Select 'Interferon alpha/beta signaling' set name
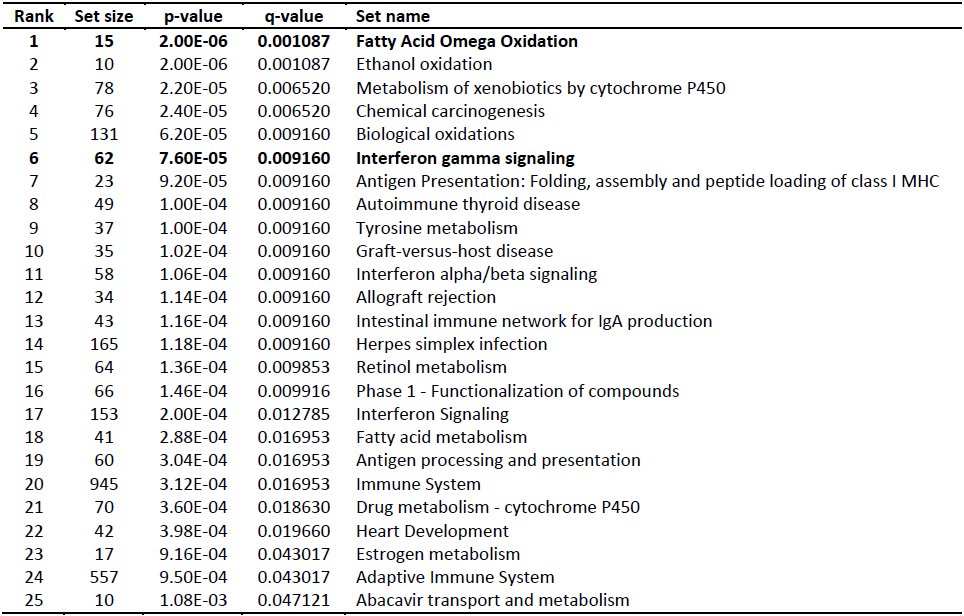Image resolution: width=964 pixels, height=616 pixels. (476, 274)
